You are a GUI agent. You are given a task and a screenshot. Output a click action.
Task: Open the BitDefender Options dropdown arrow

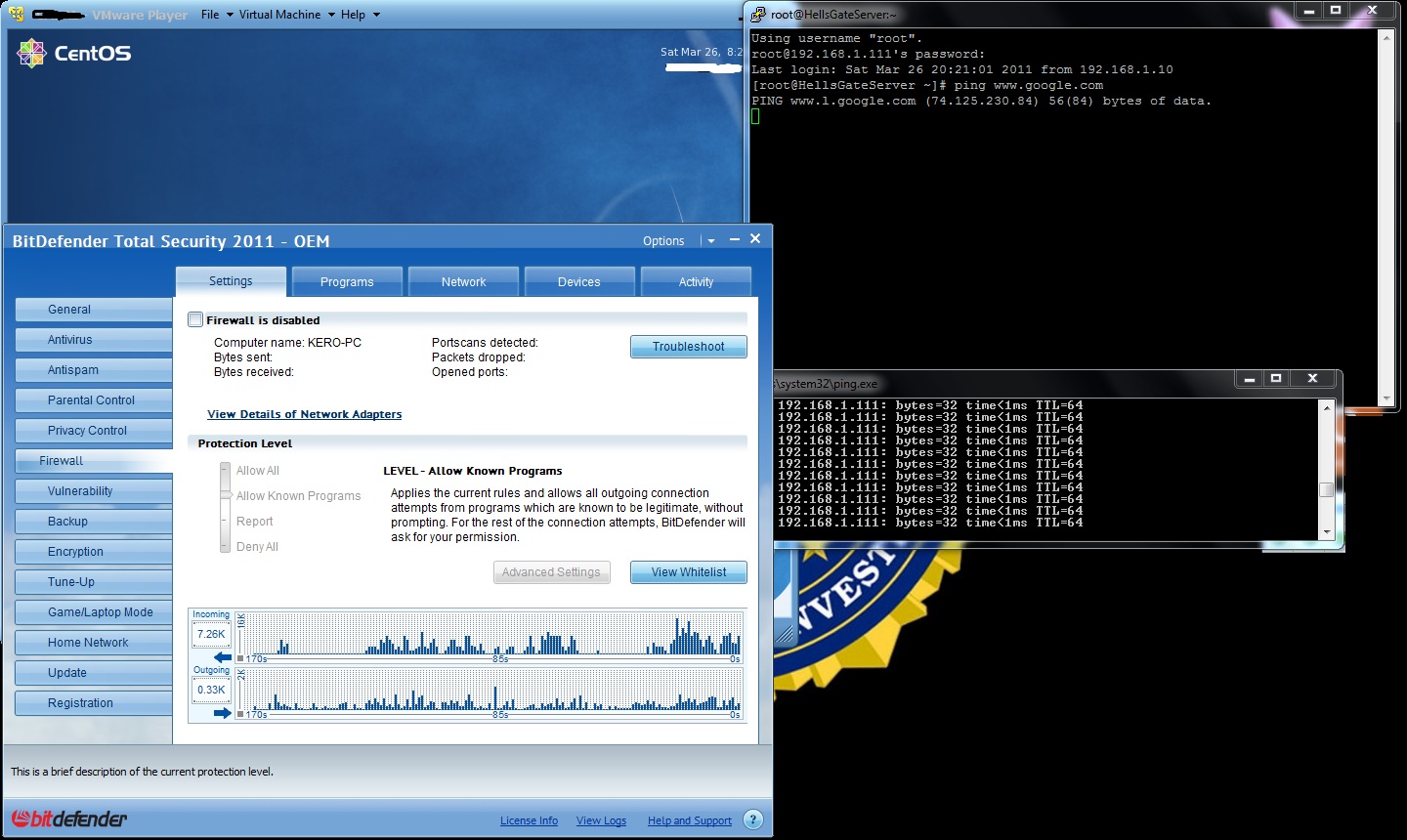(711, 240)
